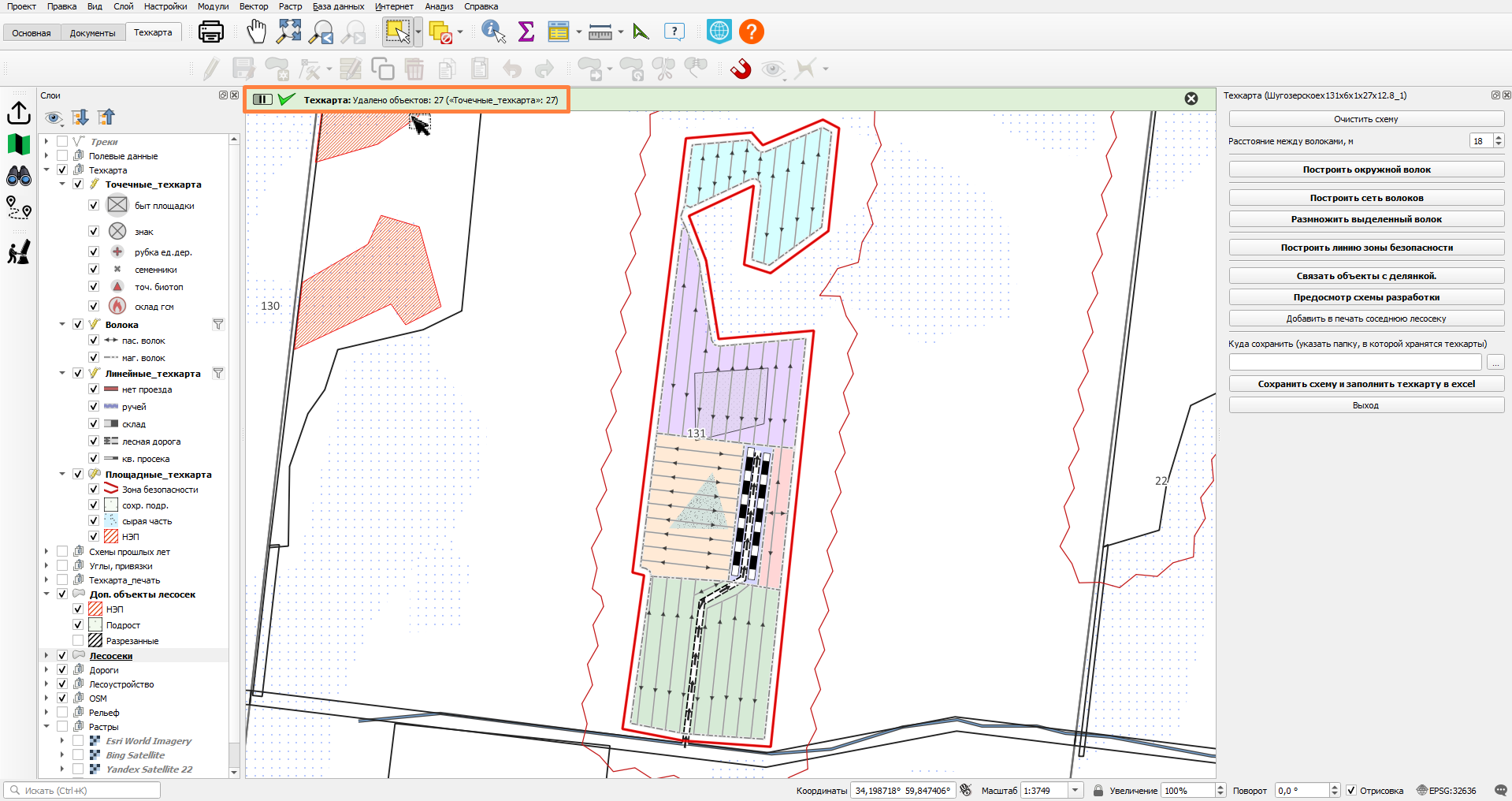This screenshot has height=801, width=1512.
Task: Enable the Разрезанные layer checkbox
Action: 78,640
